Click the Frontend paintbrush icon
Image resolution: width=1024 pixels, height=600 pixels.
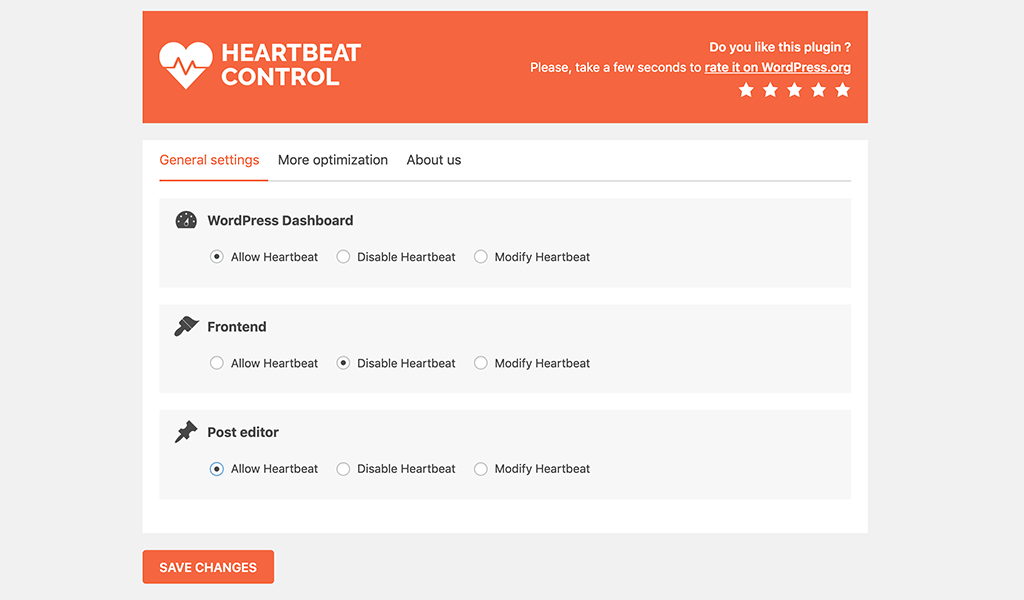(x=186, y=326)
